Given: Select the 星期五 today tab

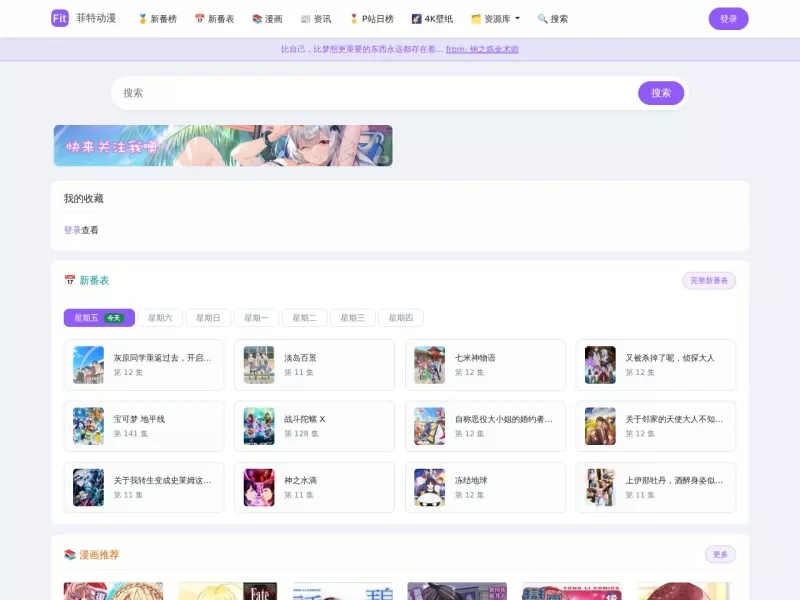Looking at the screenshot, I should [99, 318].
